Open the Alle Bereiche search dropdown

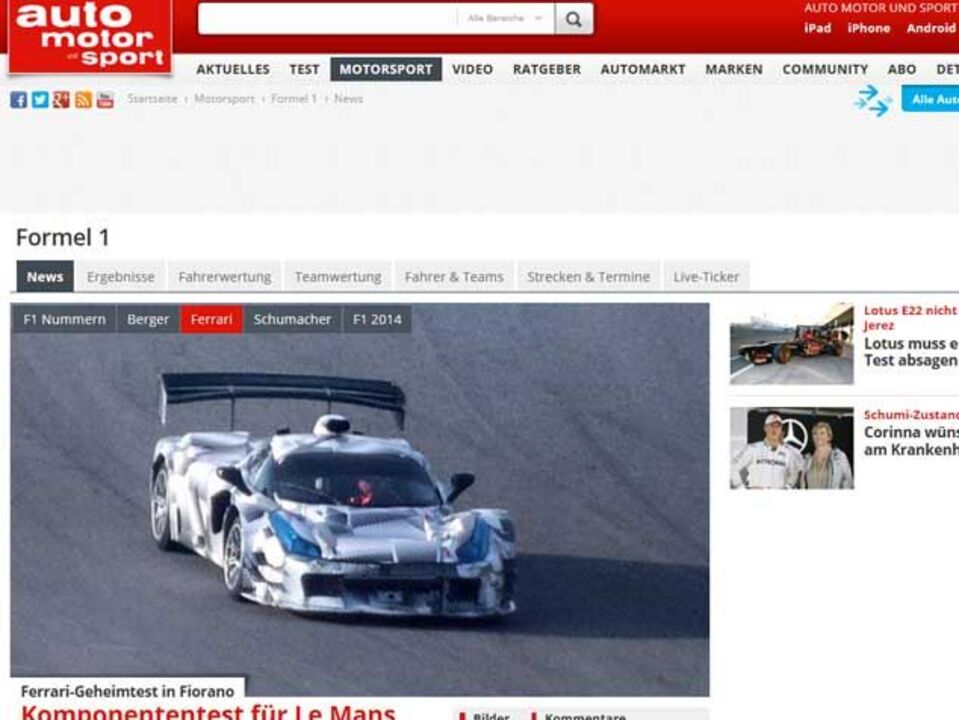click(506, 18)
